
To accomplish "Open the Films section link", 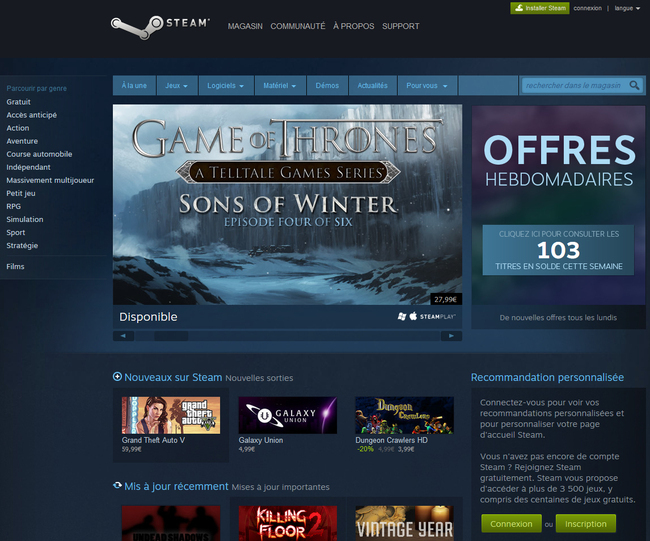I will (15, 267).
